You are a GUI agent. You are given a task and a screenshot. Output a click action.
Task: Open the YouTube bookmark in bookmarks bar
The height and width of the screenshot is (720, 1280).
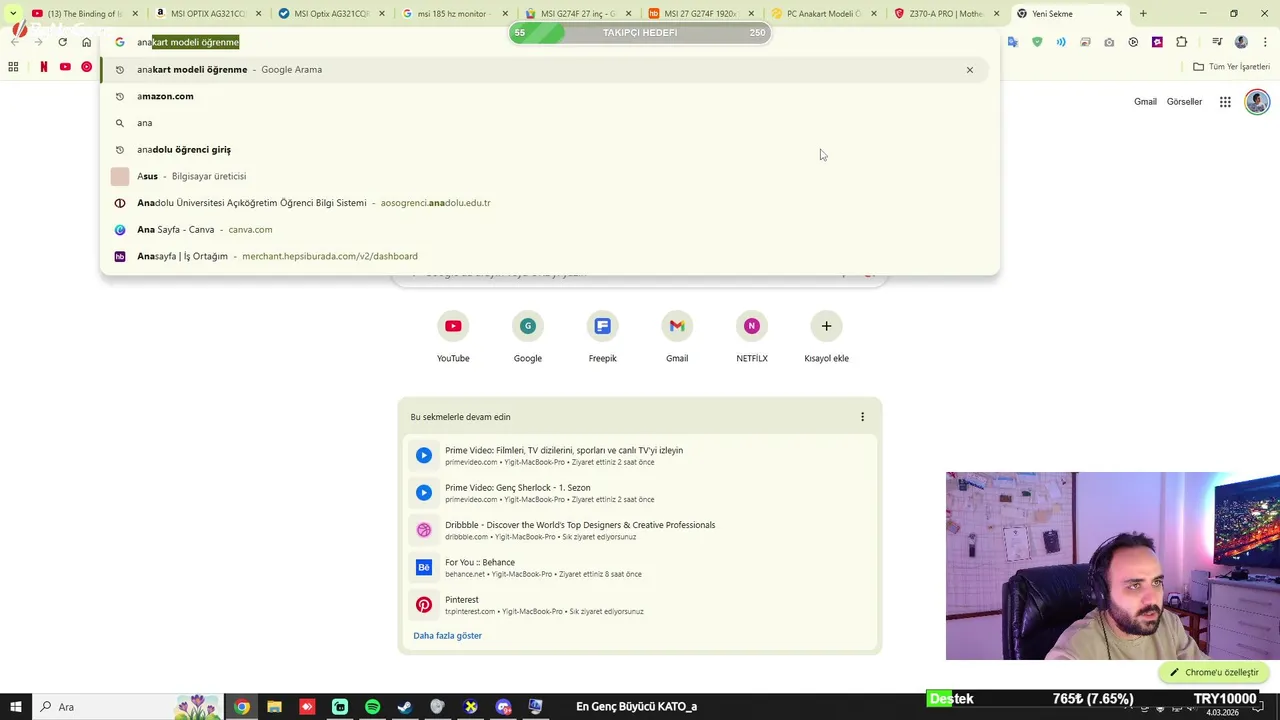pyautogui.click(x=65, y=67)
